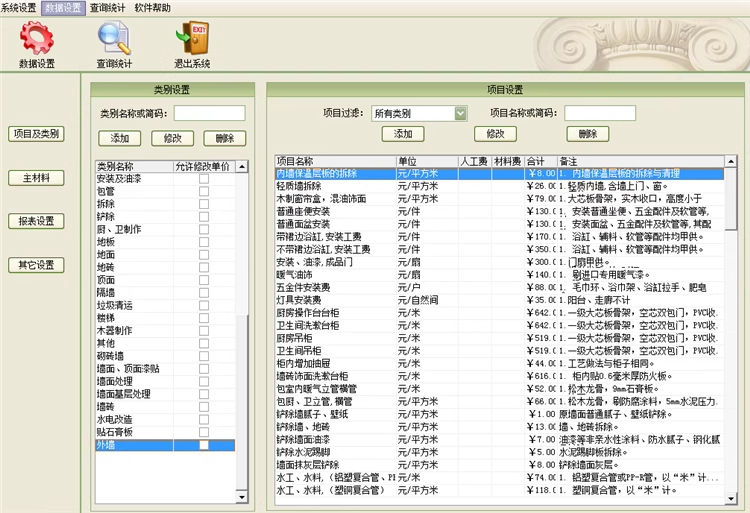The height and width of the screenshot is (513, 750).
Task: Select project row 灯具安装费
Action: coord(500,300)
